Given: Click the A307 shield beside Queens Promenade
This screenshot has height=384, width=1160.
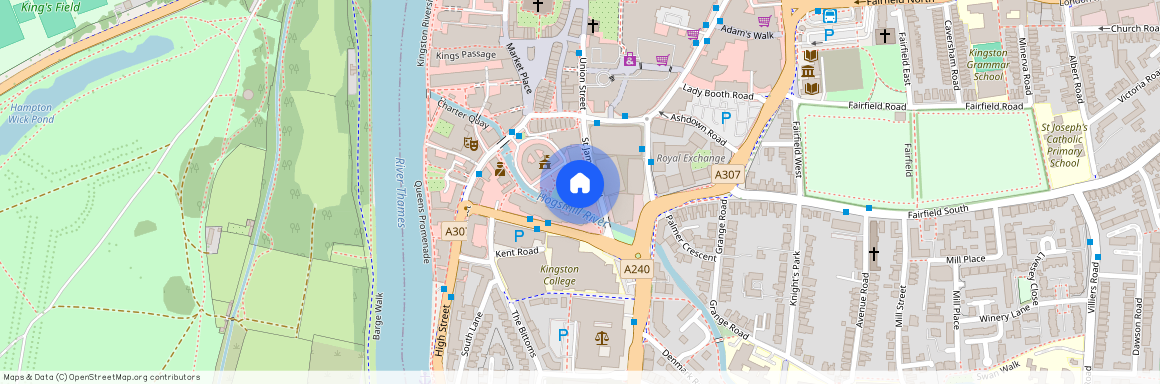Looking at the screenshot, I should click(x=455, y=232).
